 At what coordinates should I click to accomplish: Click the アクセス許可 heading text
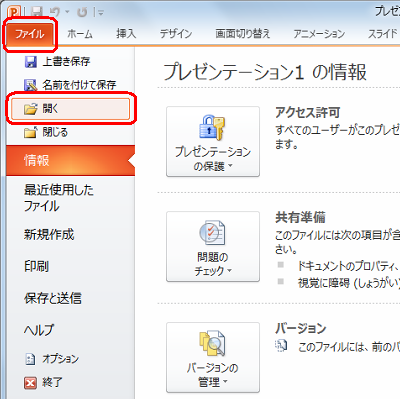[x=307, y=113]
